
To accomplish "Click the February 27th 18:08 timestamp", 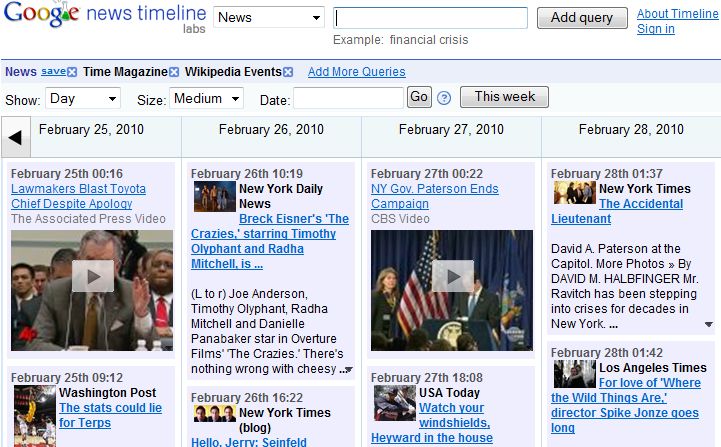I will tap(427, 378).
